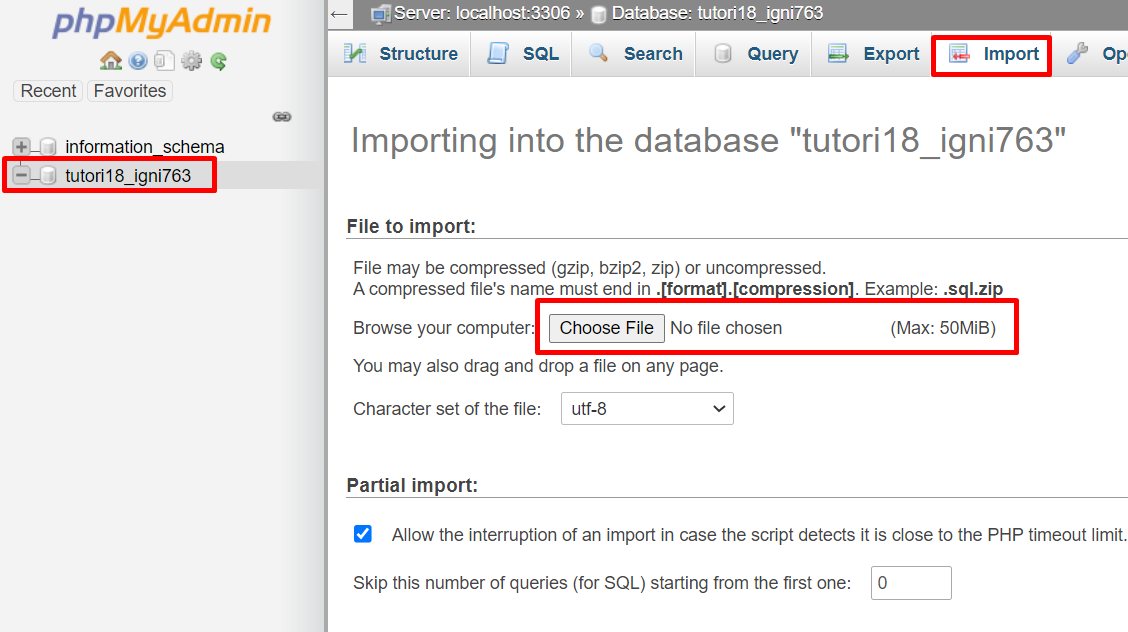The height and width of the screenshot is (632, 1128).
Task: Open the Recent tables list
Action: point(48,91)
